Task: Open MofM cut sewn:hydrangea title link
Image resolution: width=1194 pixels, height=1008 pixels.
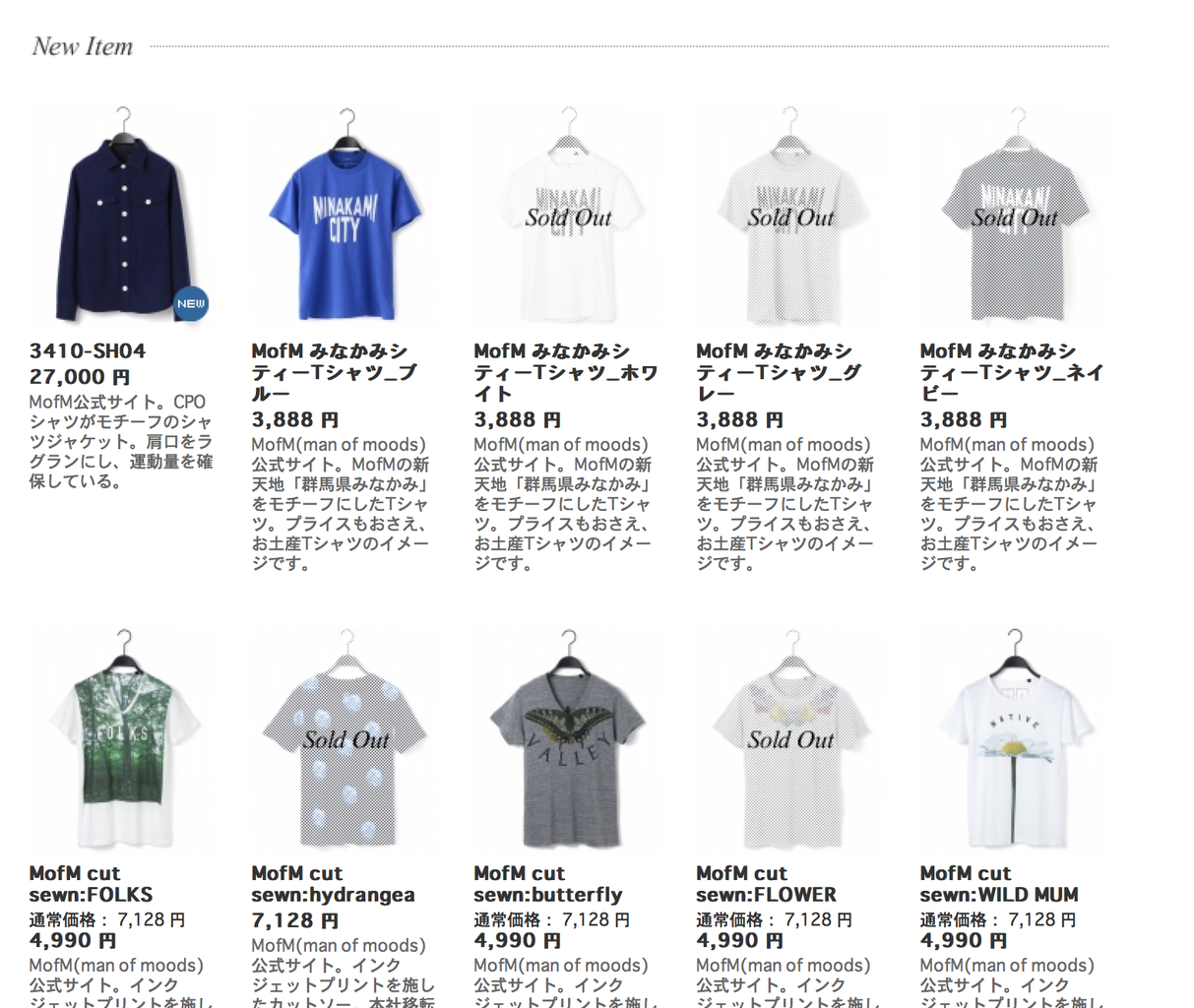Action: (x=333, y=884)
